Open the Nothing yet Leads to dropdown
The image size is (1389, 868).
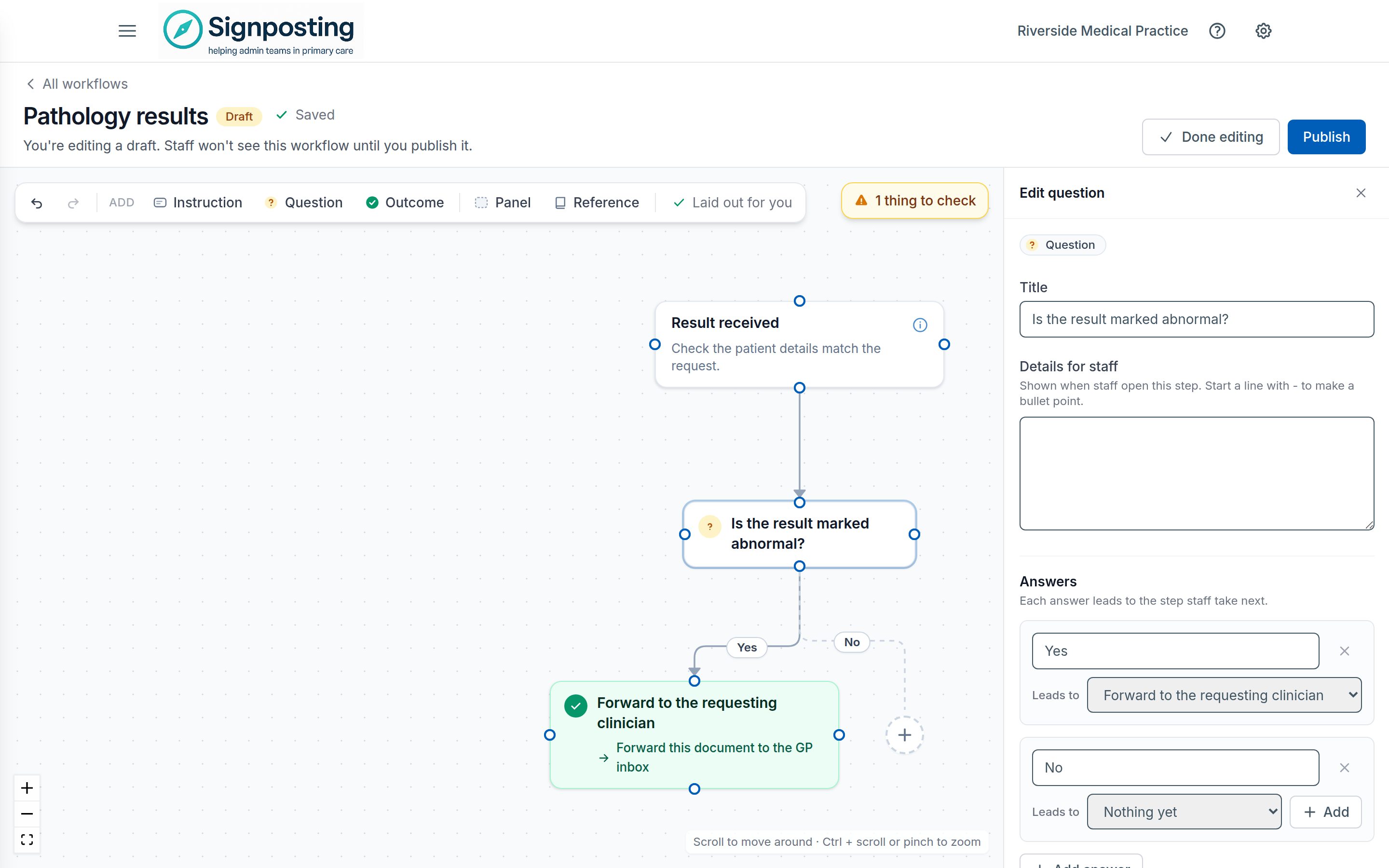coord(1184,812)
